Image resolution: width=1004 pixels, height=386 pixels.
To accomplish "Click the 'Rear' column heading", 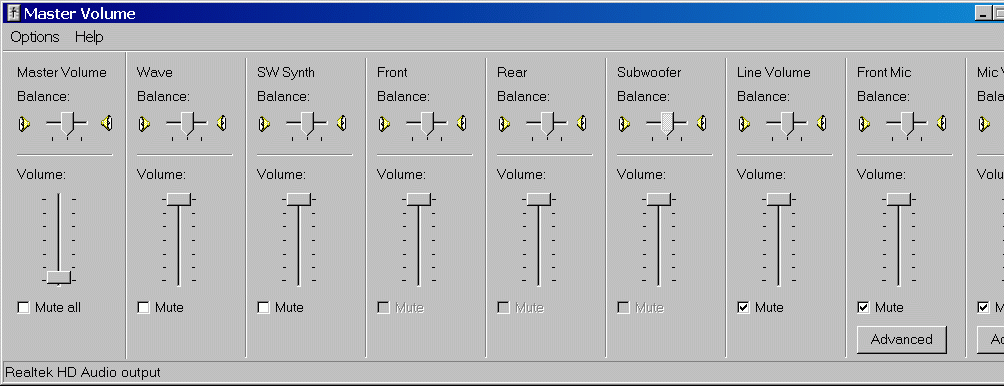I will coord(512,72).
